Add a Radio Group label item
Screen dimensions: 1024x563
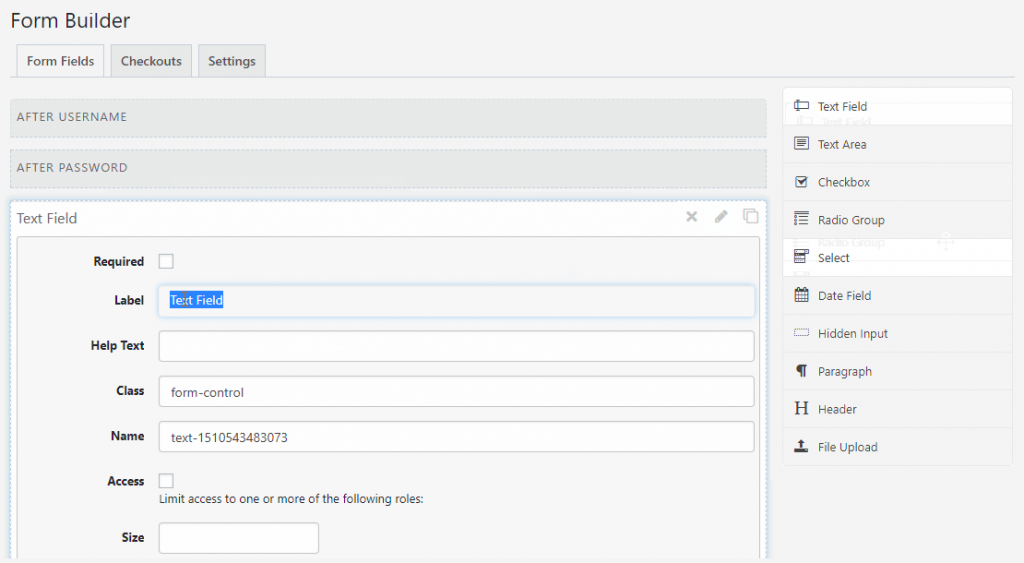(851, 220)
